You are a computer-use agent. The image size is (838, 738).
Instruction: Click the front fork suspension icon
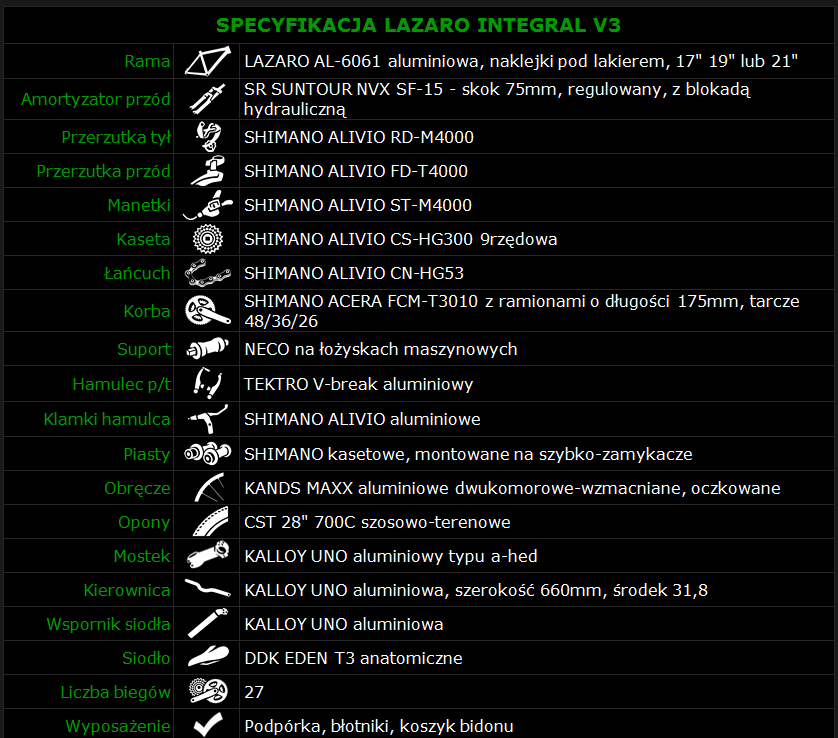click(x=207, y=99)
